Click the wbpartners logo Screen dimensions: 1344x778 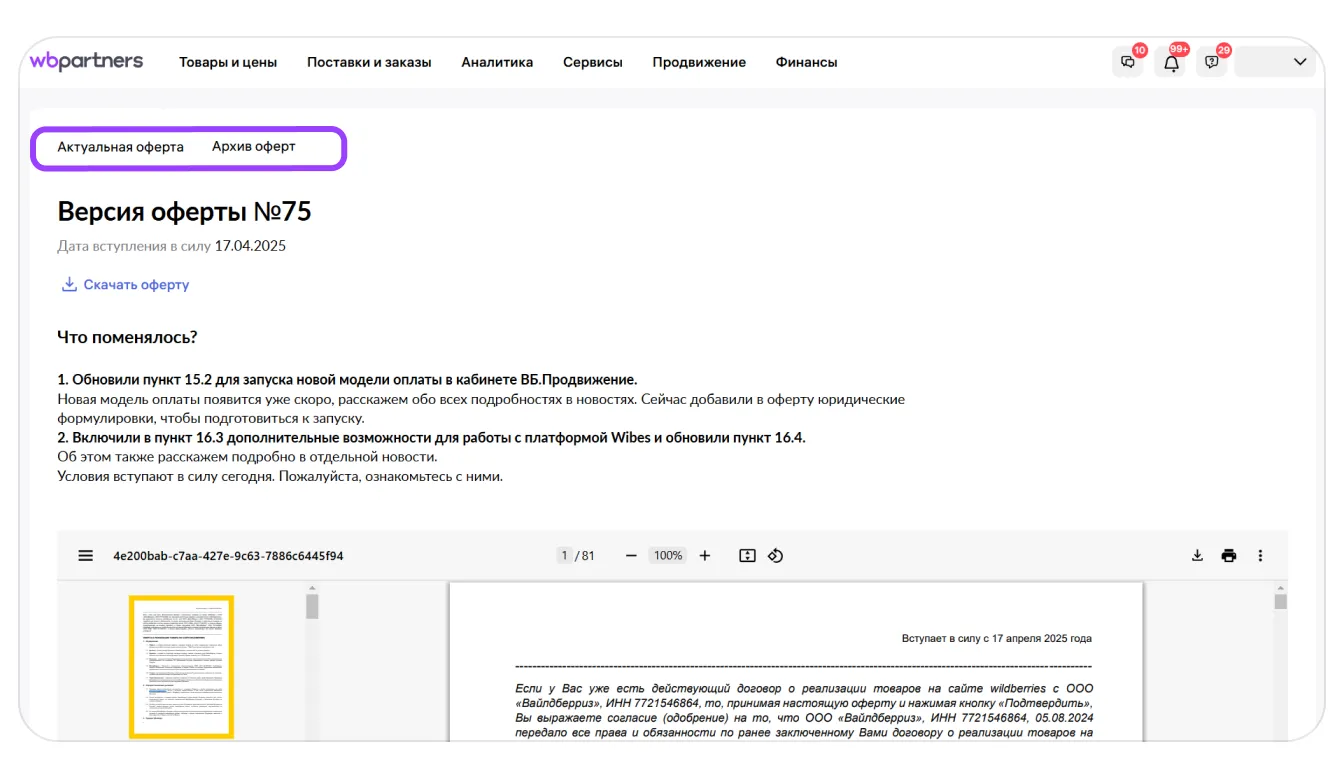pos(86,61)
